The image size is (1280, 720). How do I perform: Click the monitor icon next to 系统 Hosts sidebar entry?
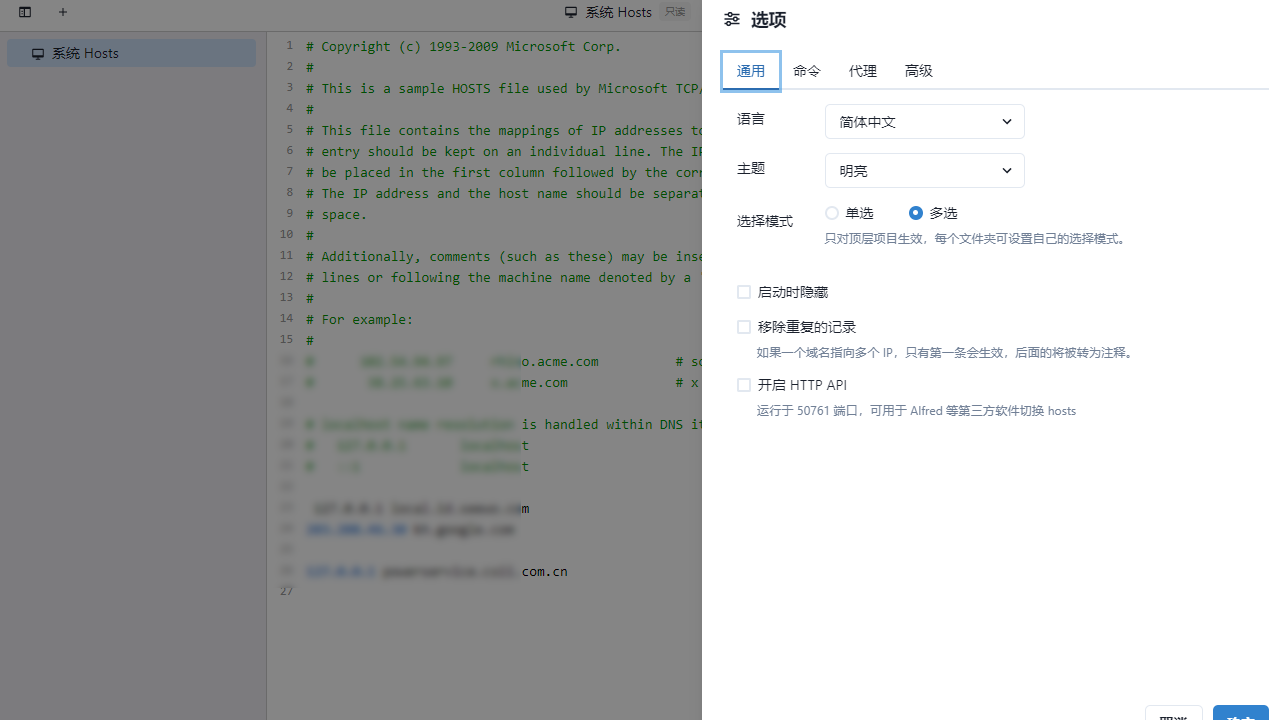point(38,53)
